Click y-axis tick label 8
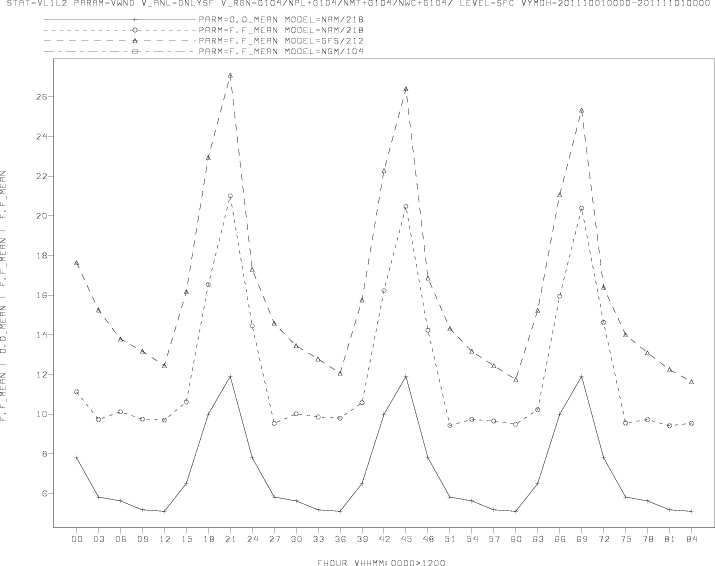Screen dimensions: 715x566 [44, 454]
